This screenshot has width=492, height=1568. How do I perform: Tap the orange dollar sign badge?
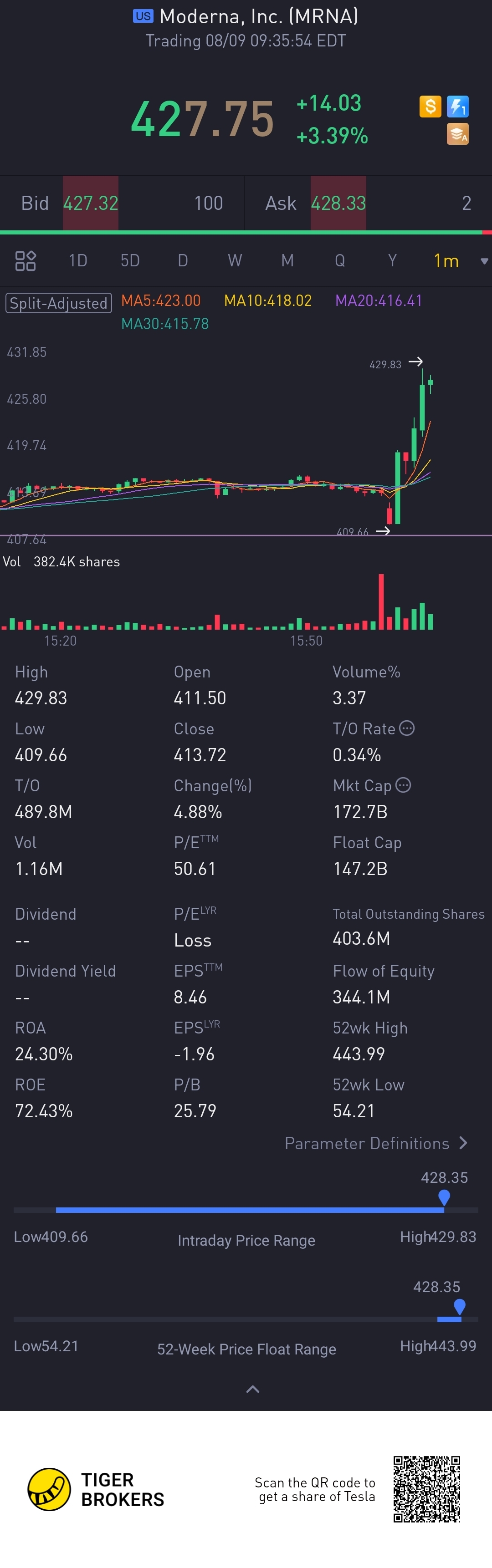[x=430, y=107]
